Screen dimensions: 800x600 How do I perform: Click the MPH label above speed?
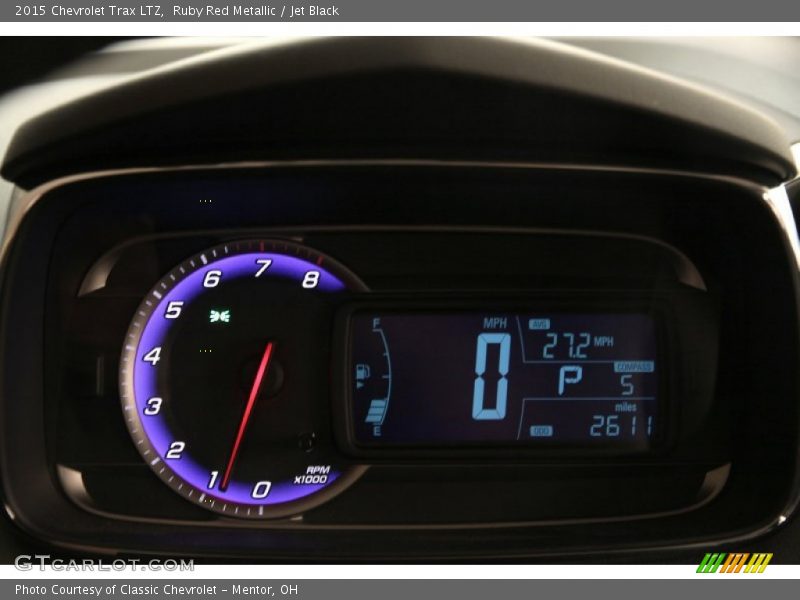tap(495, 323)
